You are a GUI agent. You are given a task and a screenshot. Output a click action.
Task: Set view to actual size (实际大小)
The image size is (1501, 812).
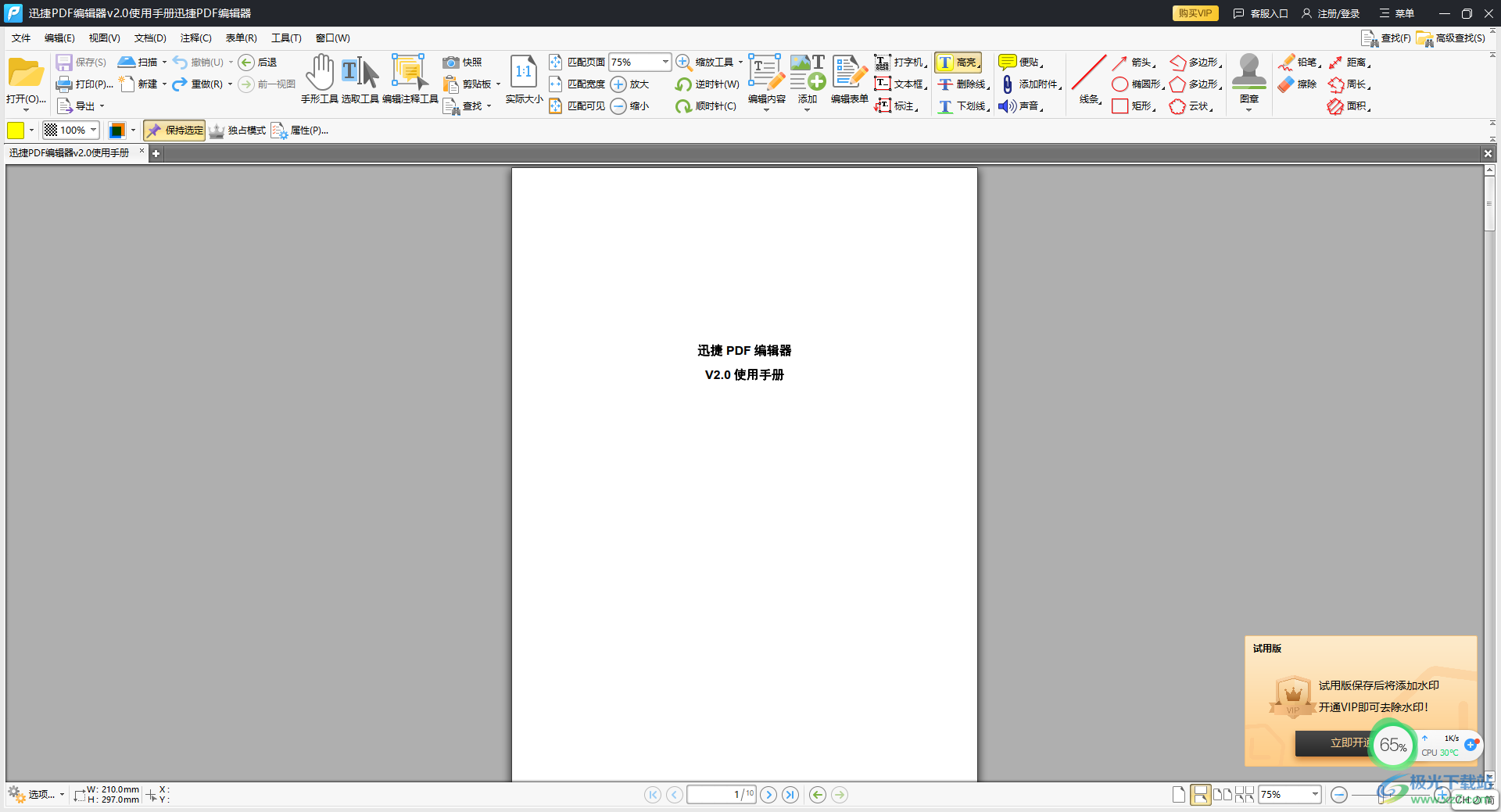(524, 78)
